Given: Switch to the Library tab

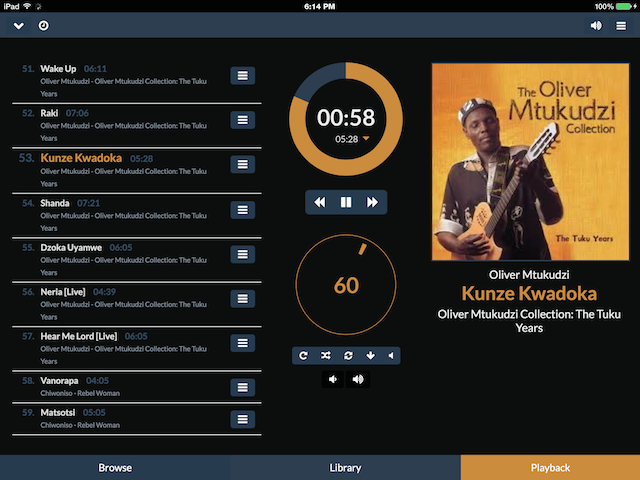Looking at the screenshot, I should pyautogui.click(x=345, y=467).
